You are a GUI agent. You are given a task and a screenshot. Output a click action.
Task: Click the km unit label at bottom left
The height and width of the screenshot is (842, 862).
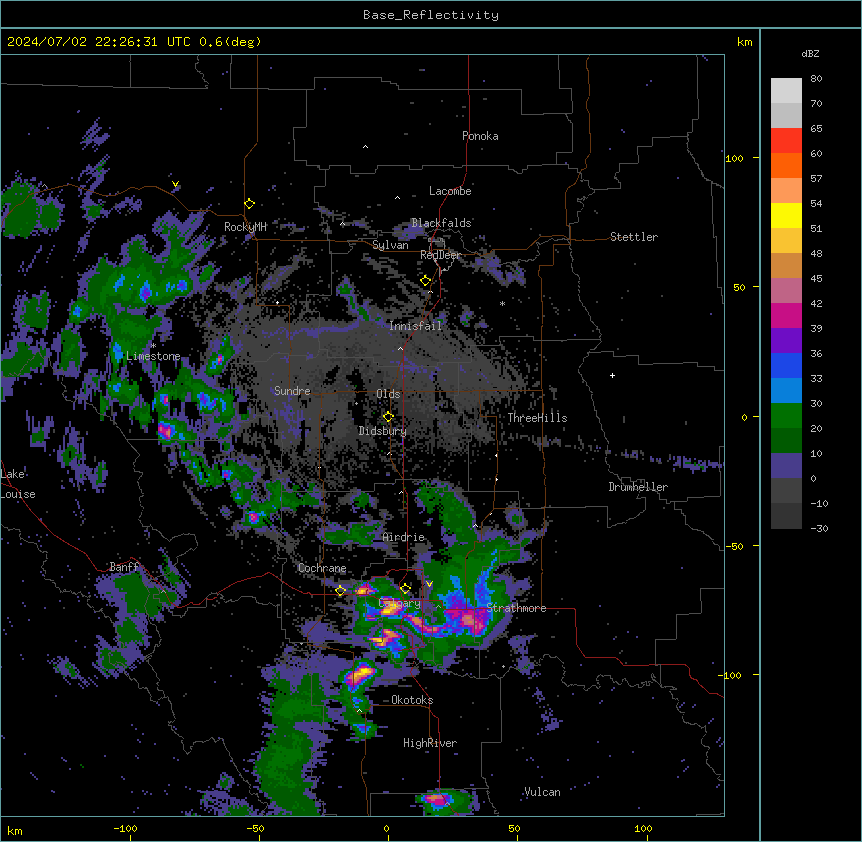point(14,830)
